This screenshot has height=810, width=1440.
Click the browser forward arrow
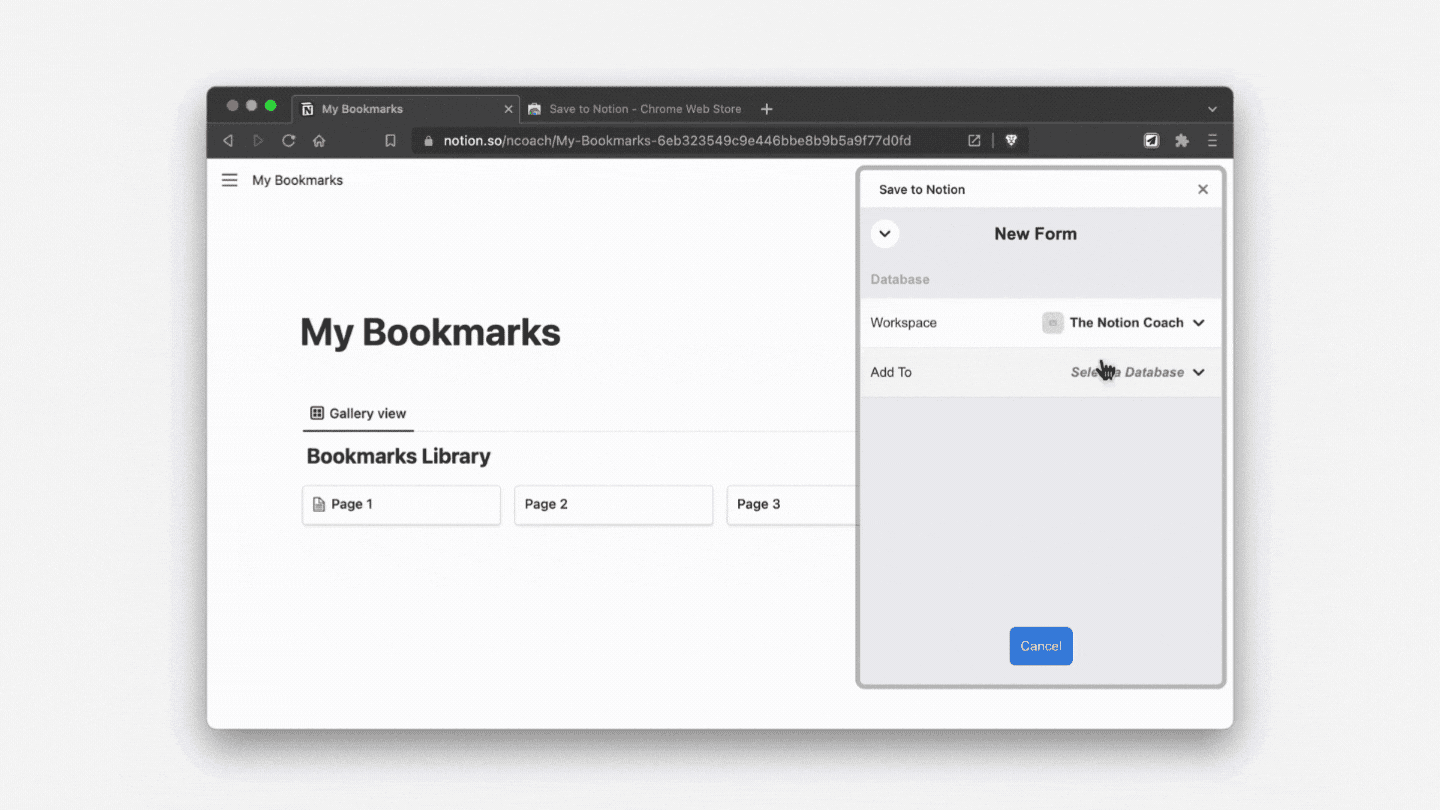[258, 141]
